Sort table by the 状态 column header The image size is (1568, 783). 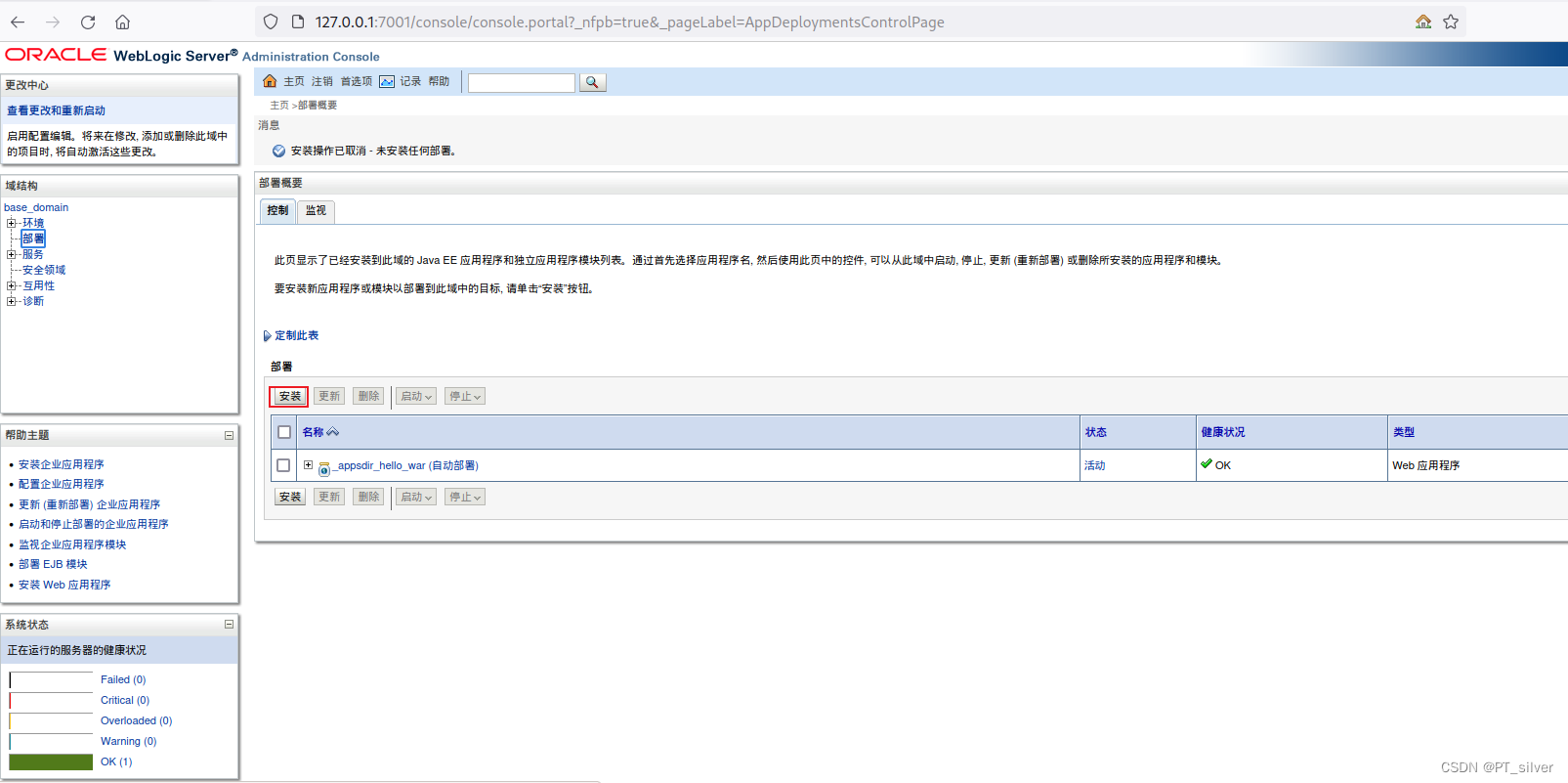1096,432
